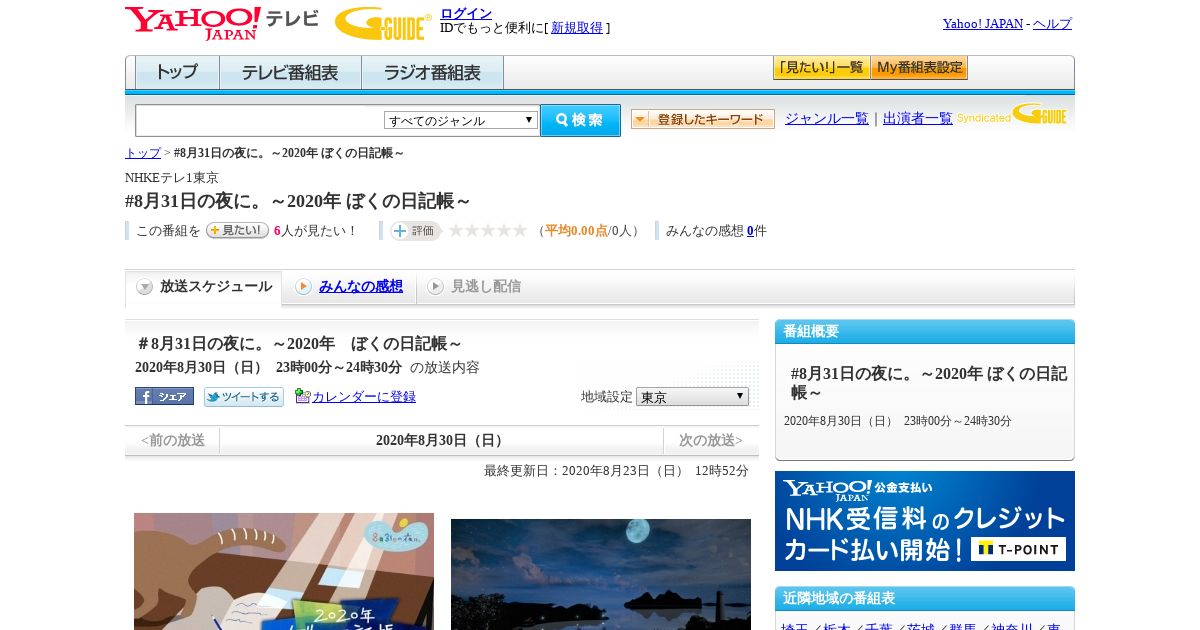
Task: Share on Facebook with シェア button
Action: click(164, 396)
